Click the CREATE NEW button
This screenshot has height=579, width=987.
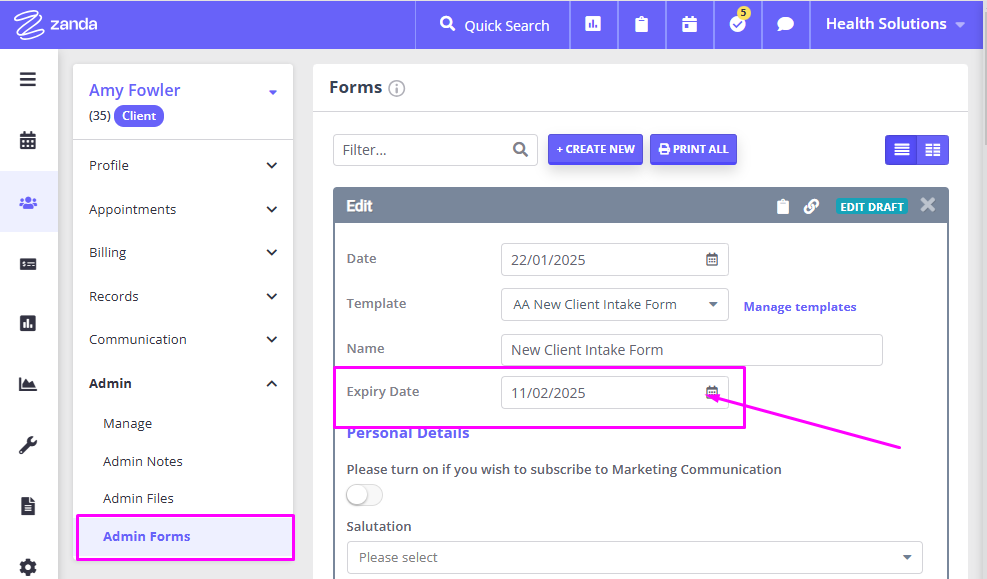point(595,149)
